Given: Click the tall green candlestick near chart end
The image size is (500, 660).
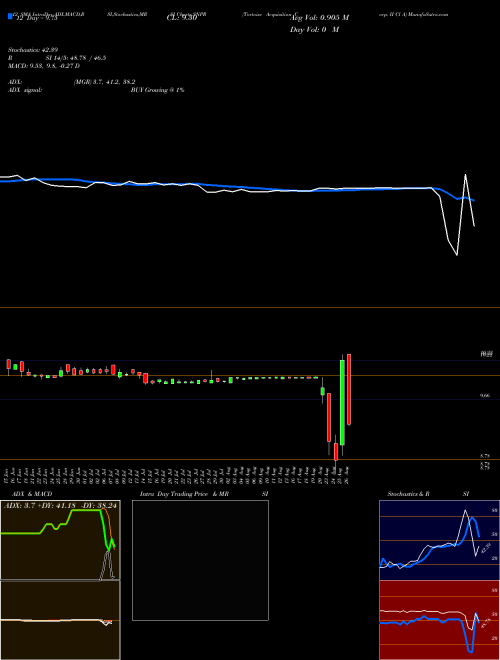Looking at the screenshot, I should coord(343,402).
